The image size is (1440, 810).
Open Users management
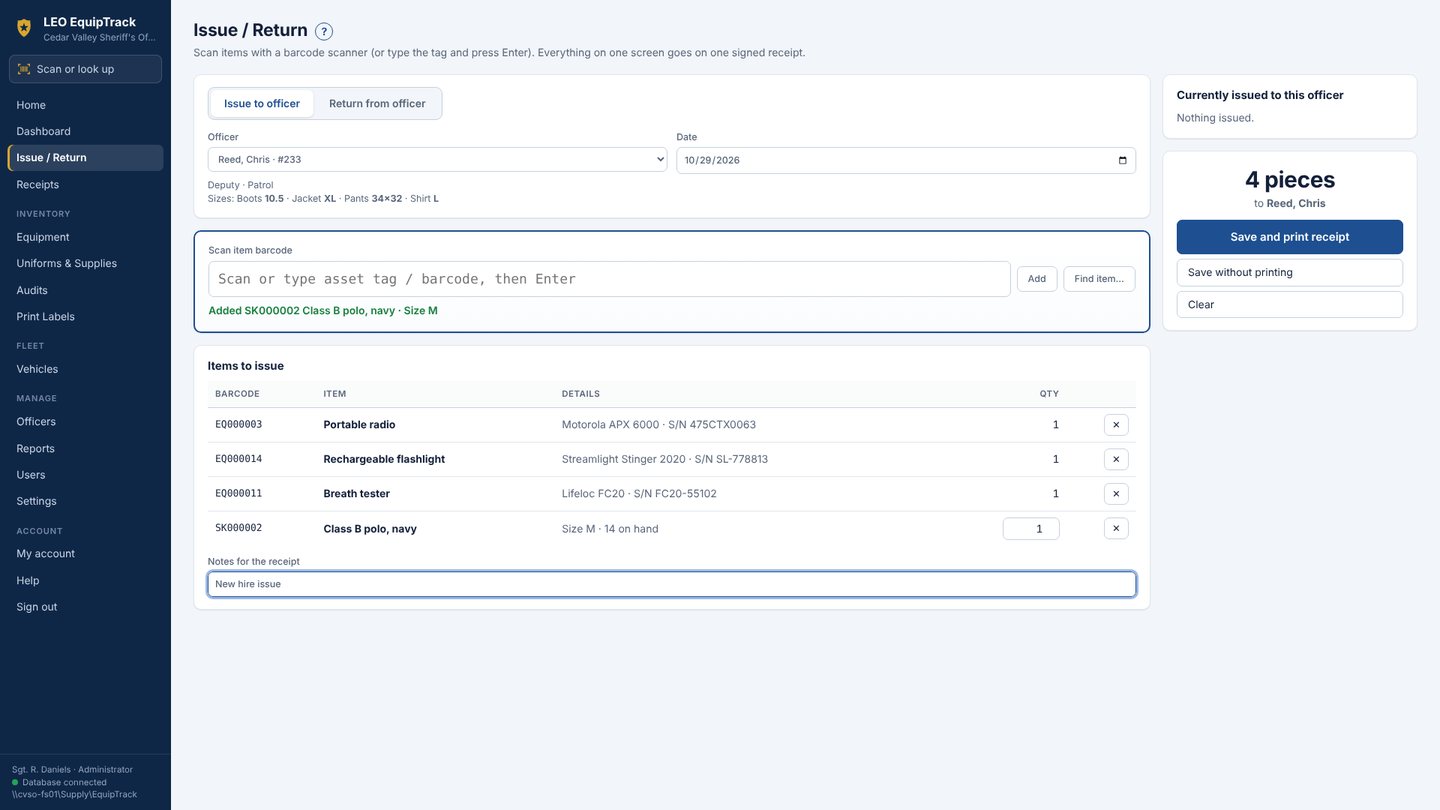coord(85,475)
